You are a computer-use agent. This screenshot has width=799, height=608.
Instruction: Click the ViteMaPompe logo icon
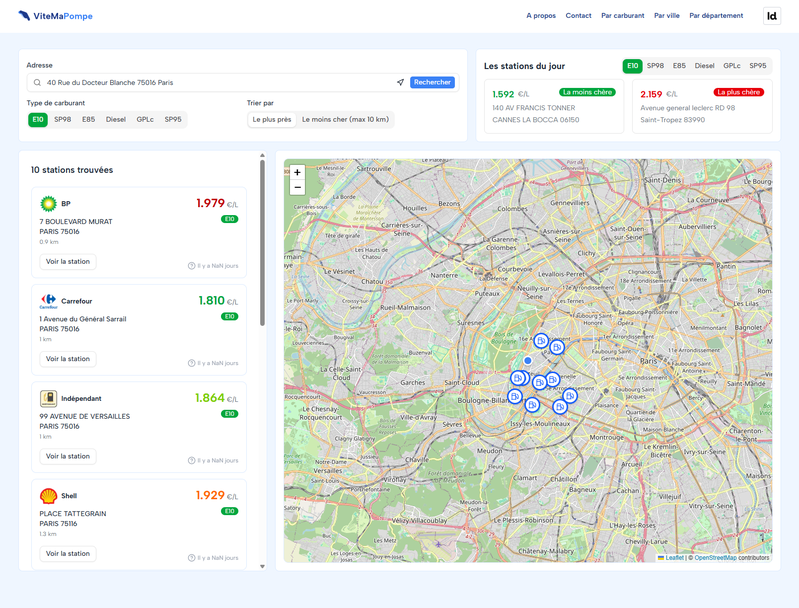point(24,16)
